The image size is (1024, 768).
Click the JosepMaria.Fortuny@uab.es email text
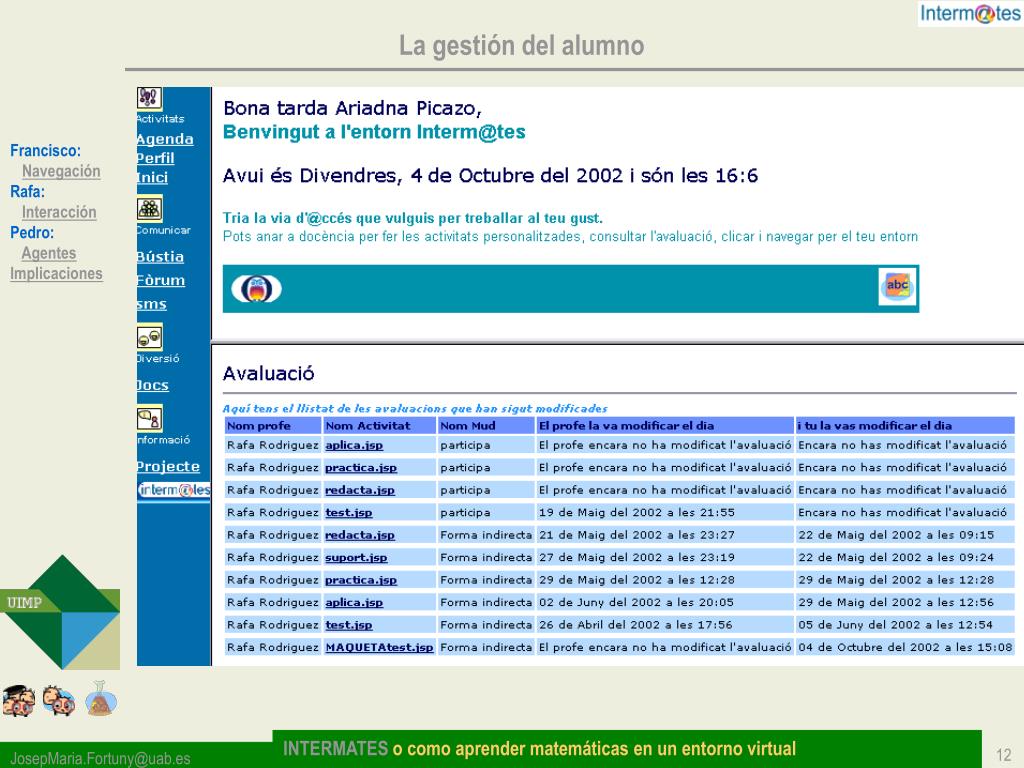(100, 758)
